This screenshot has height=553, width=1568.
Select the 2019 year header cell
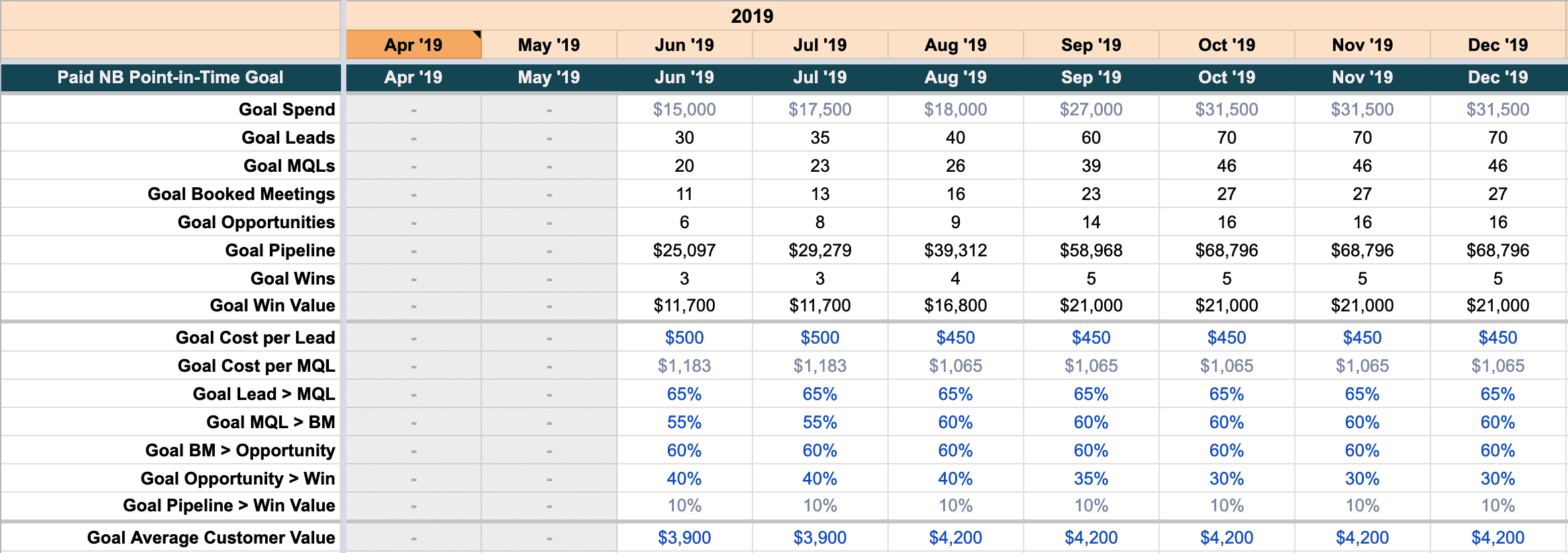pyautogui.click(x=752, y=16)
